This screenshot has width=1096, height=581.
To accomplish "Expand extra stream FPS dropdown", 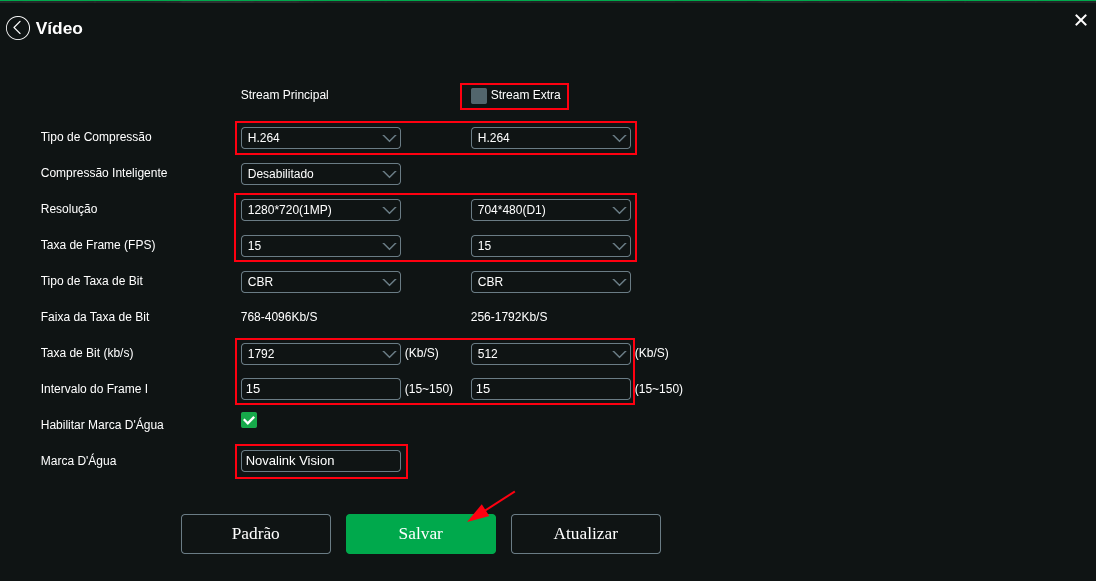I will (x=550, y=246).
